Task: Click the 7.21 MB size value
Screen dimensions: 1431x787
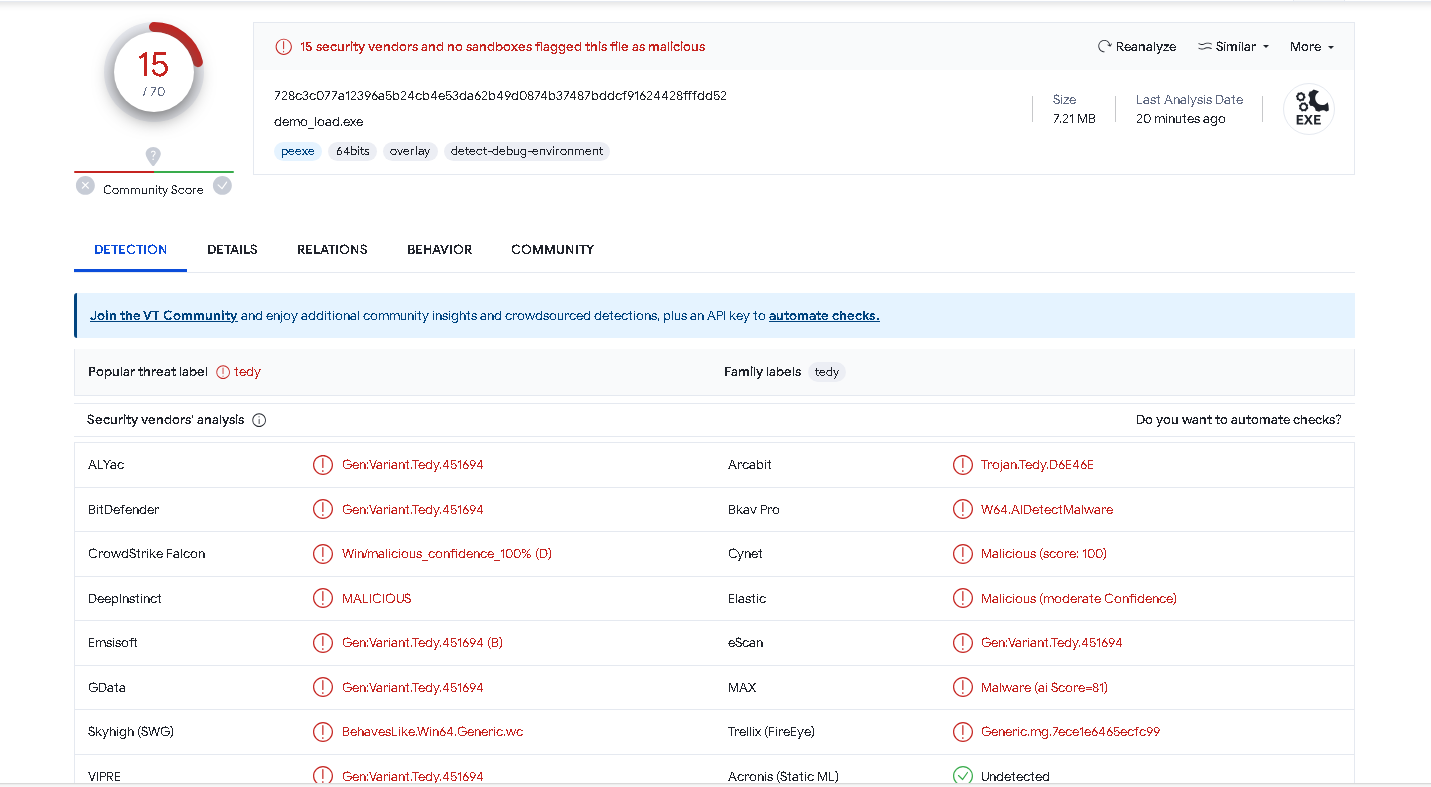Action: click(x=1073, y=119)
